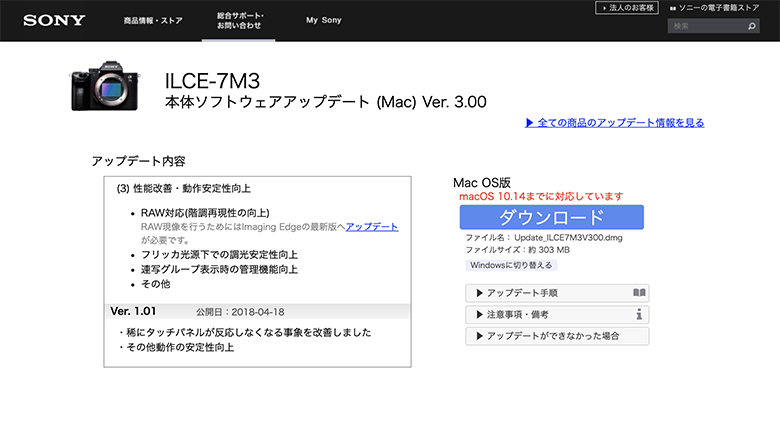Select the アップデート内容 heading
780x427 pixels.
click(138, 161)
